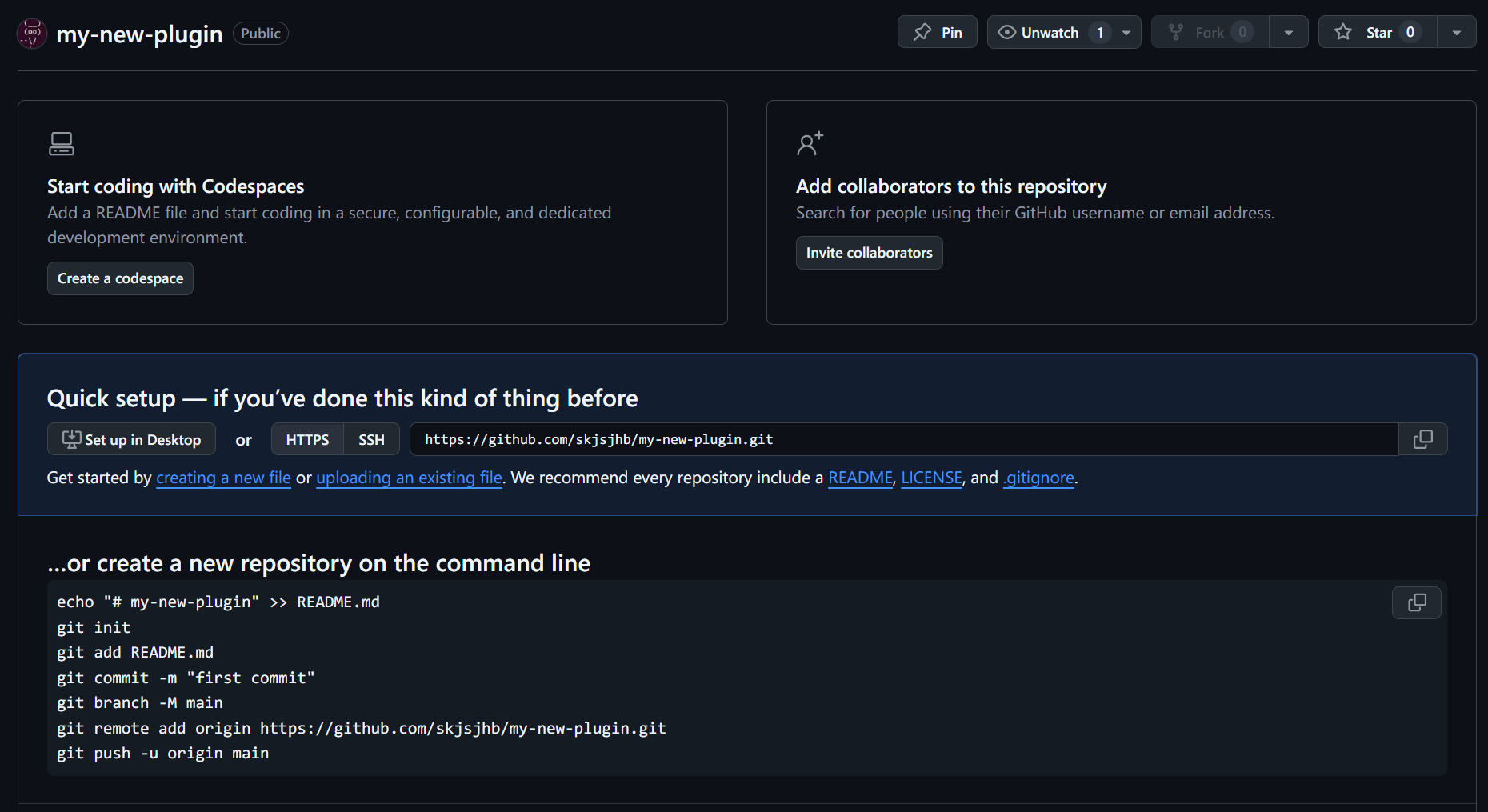Open the creating a new file link
This screenshot has height=812, width=1488.
click(x=223, y=478)
